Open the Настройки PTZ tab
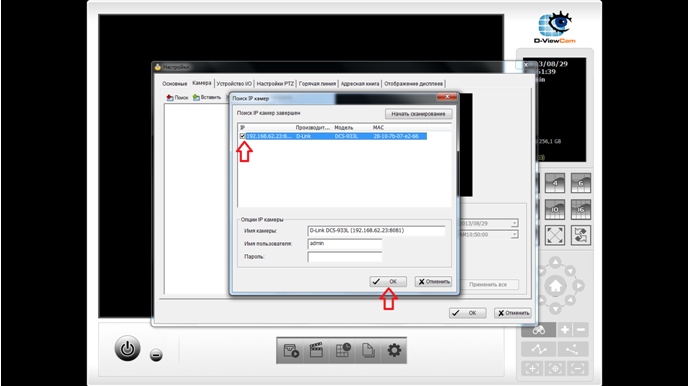Image resolution: width=688 pixels, height=386 pixels. (275, 83)
